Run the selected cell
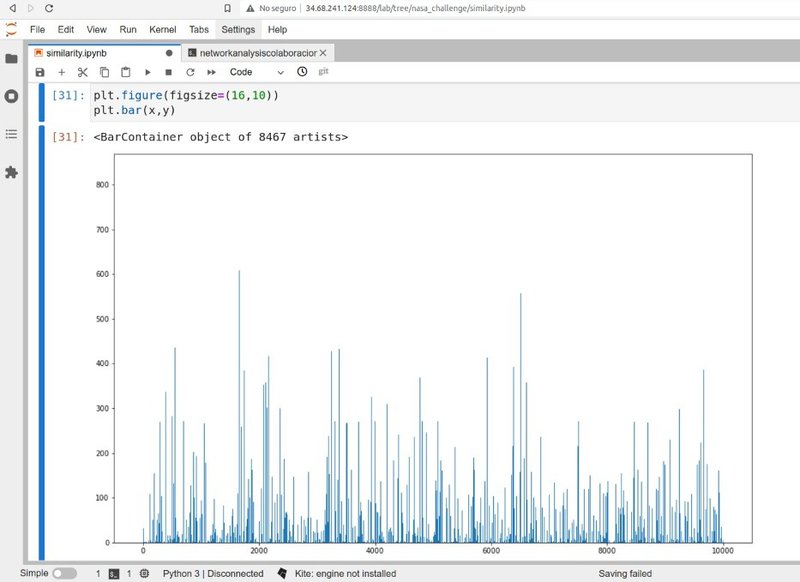 click(x=148, y=72)
